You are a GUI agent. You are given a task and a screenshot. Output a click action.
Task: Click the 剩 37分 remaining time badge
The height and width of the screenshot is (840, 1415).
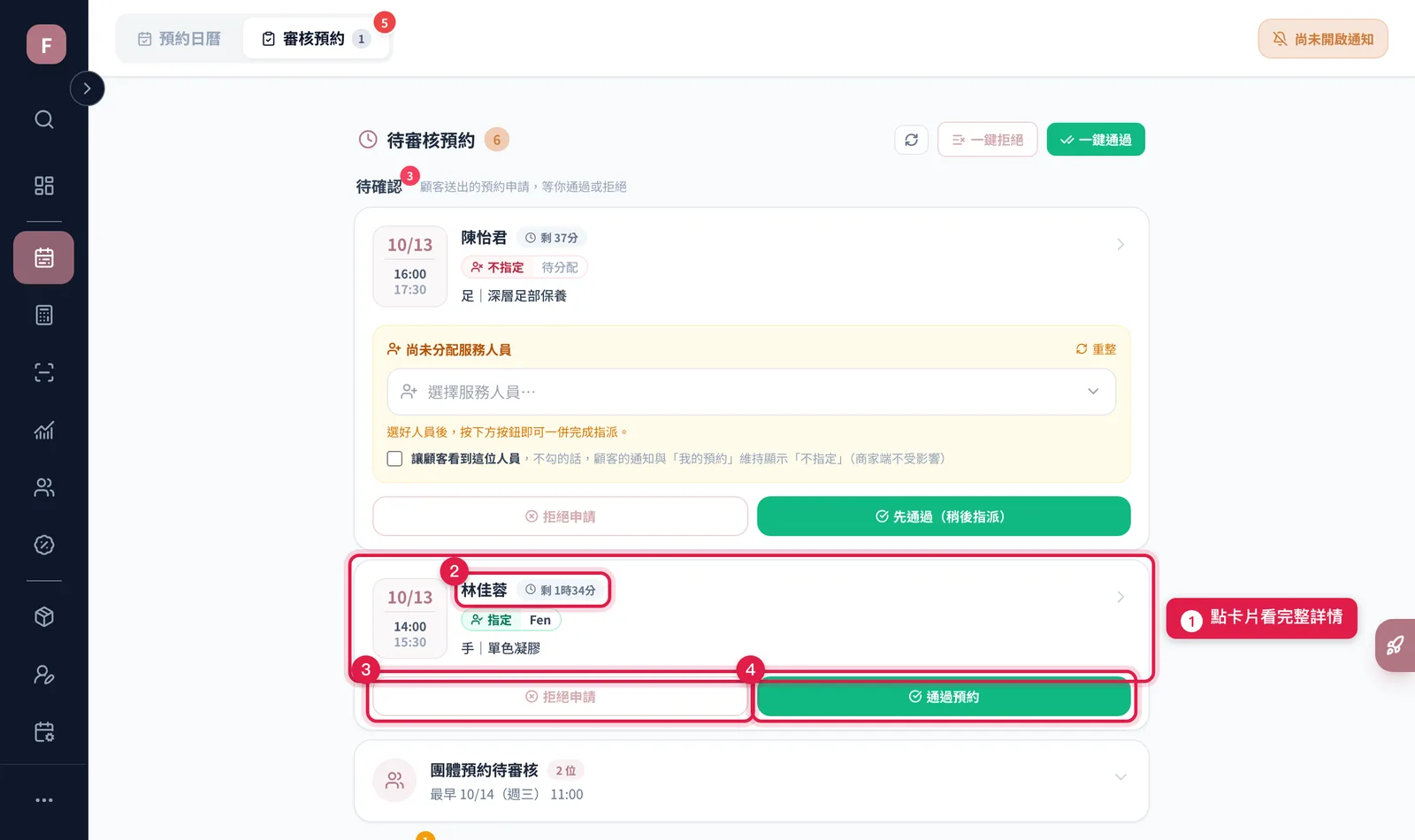pos(552,238)
